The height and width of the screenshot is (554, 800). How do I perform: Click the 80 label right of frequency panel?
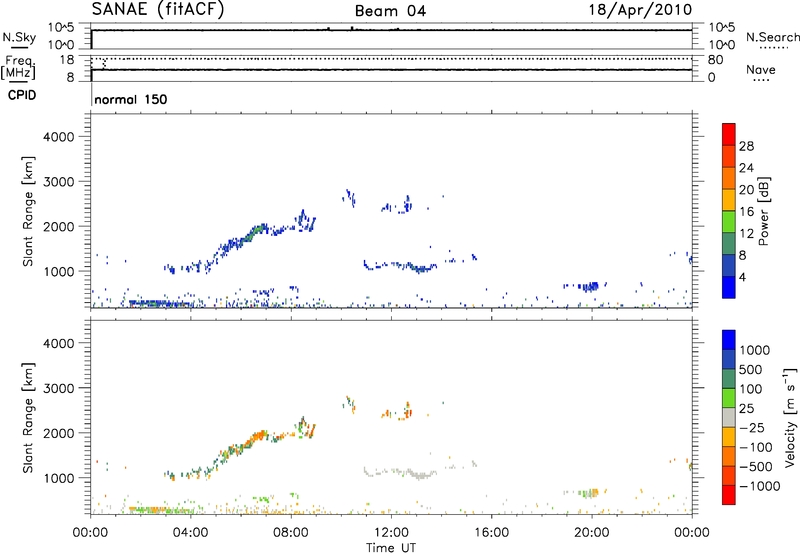click(x=715, y=60)
